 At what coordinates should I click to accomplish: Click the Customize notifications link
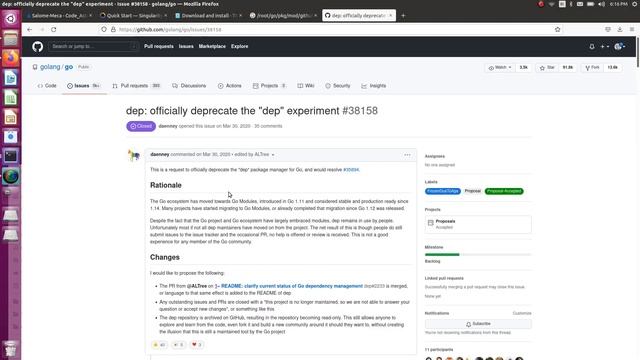[x=522, y=313]
